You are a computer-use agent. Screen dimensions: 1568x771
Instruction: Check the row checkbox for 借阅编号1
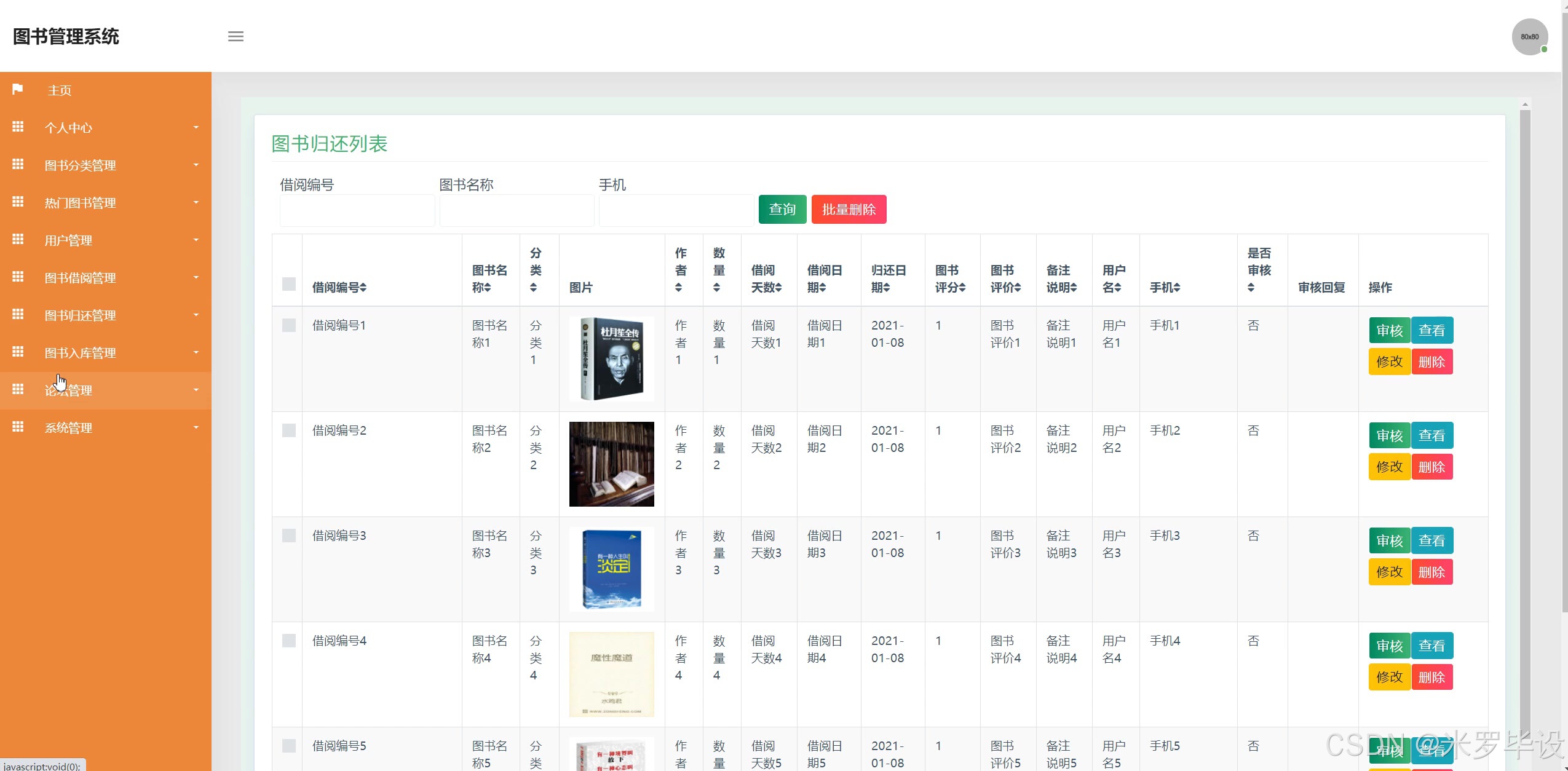click(x=288, y=325)
